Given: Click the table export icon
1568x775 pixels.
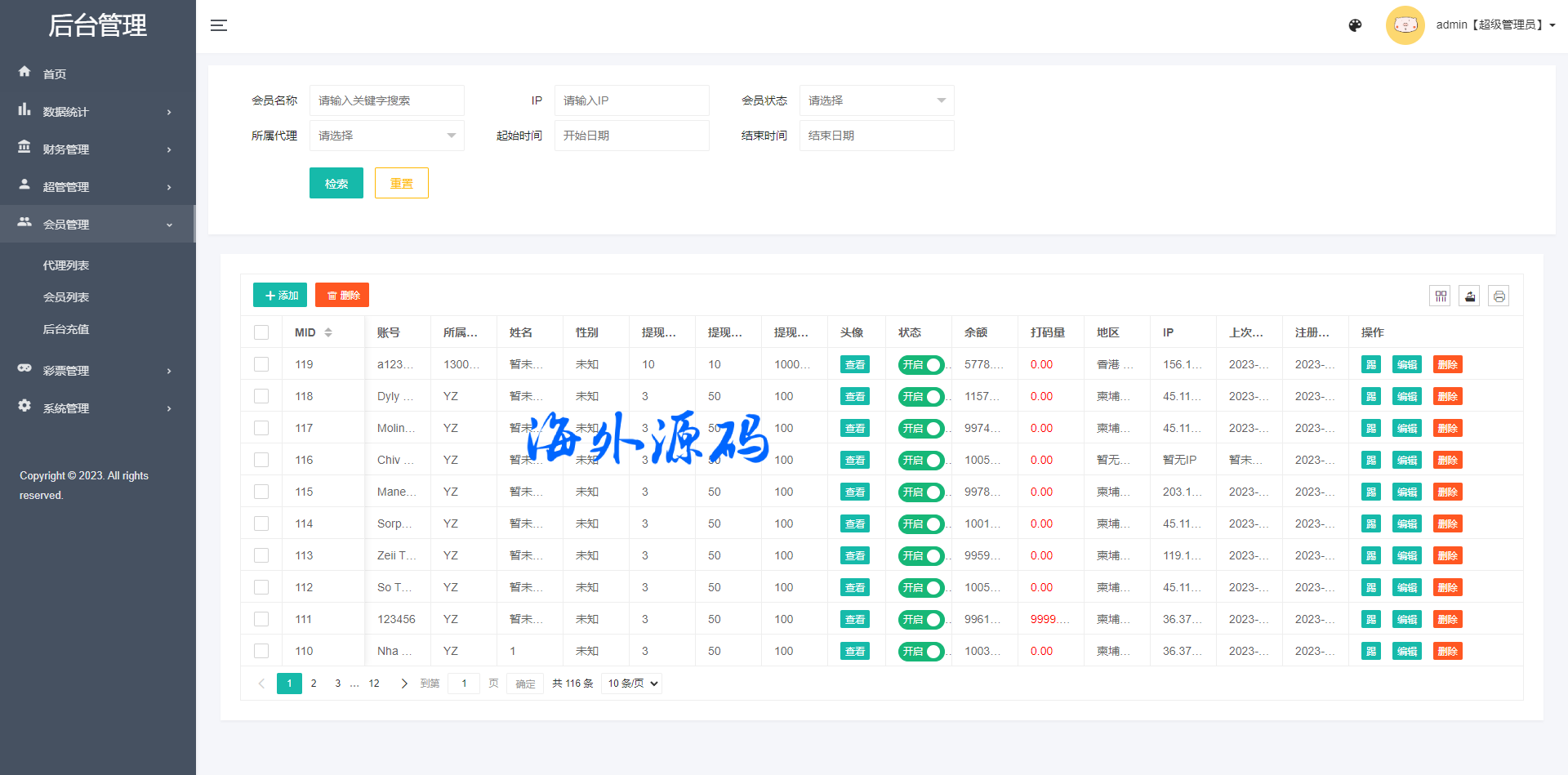Looking at the screenshot, I should pyautogui.click(x=1469, y=296).
